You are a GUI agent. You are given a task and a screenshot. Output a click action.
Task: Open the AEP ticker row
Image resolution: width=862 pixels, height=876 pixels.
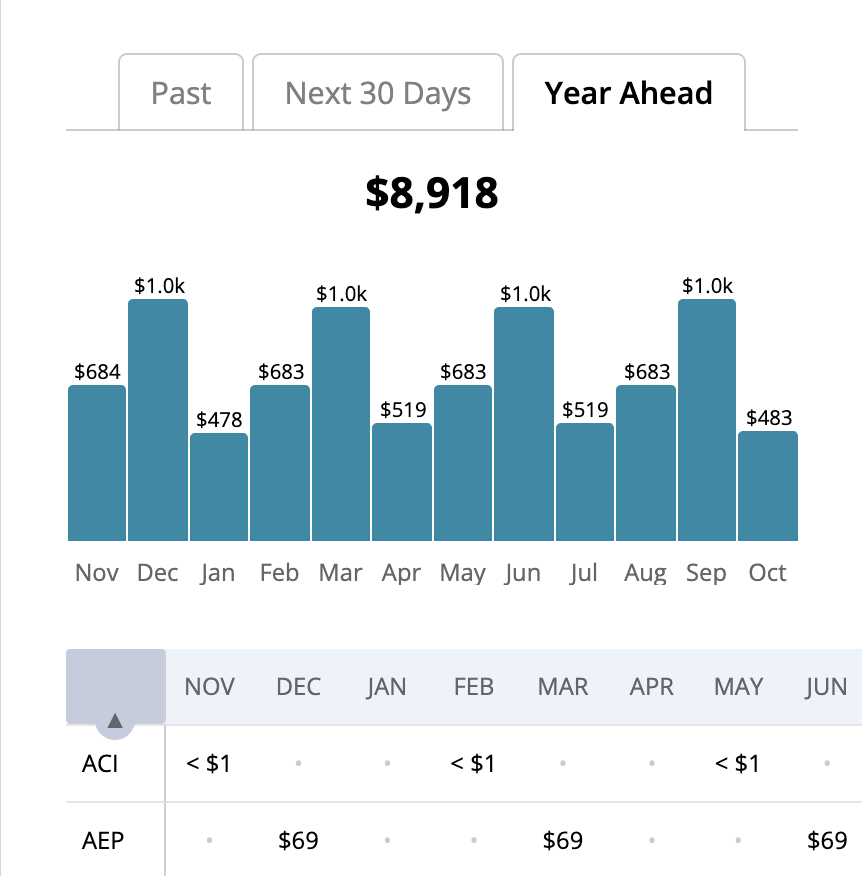click(103, 840)
